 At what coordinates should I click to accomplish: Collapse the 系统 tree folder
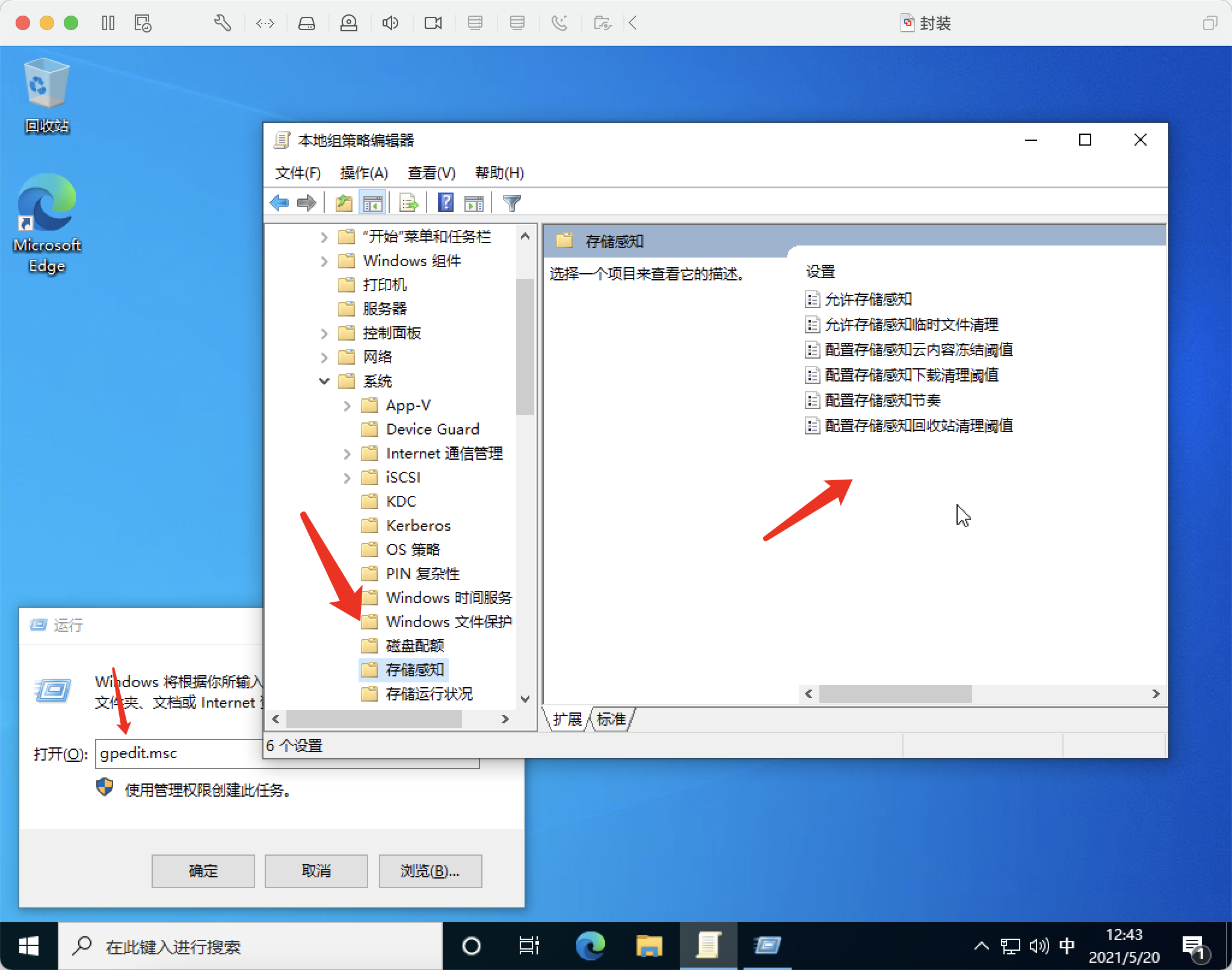coord(324,381)
